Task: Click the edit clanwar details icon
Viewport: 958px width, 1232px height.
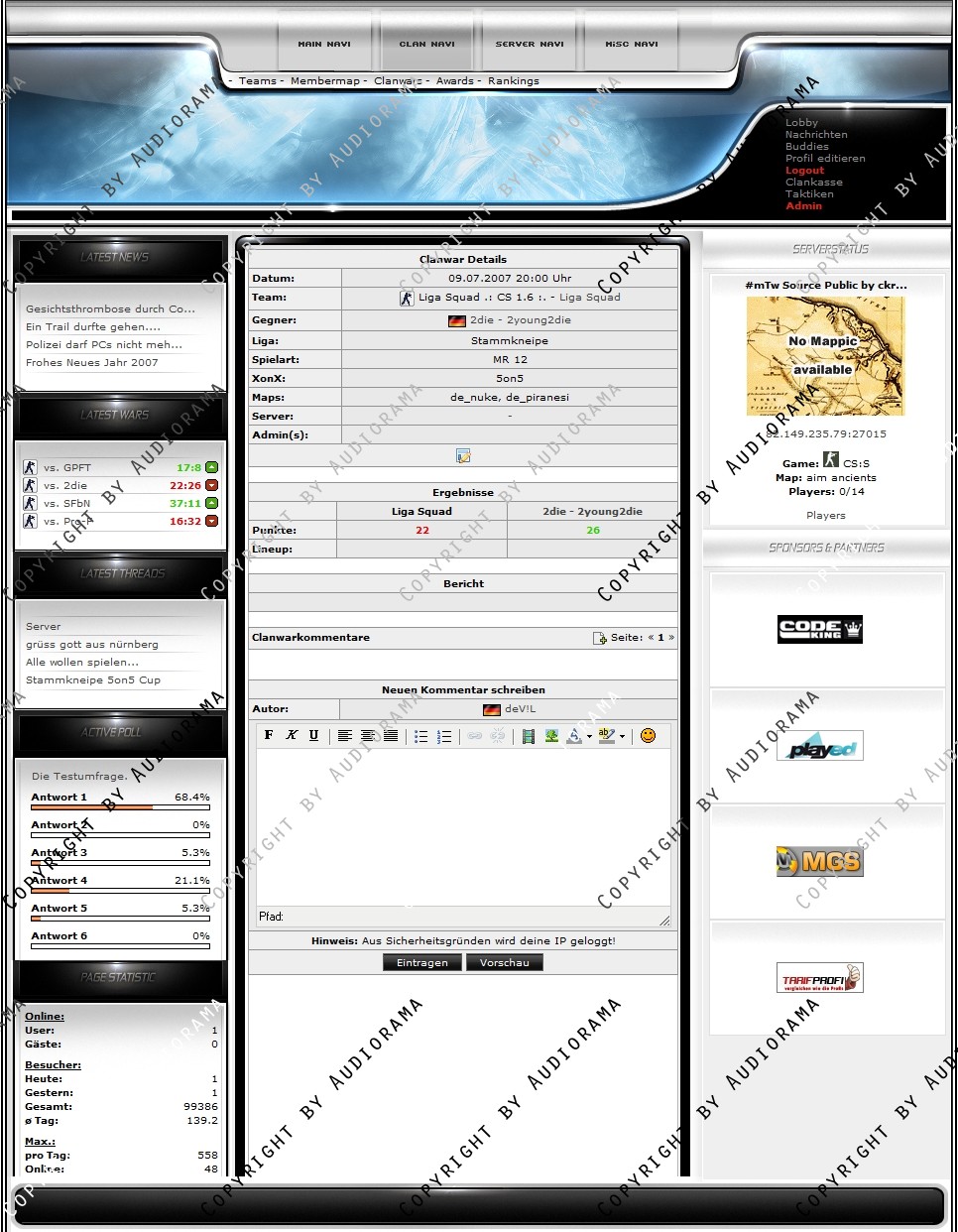Action: [463, 455]
